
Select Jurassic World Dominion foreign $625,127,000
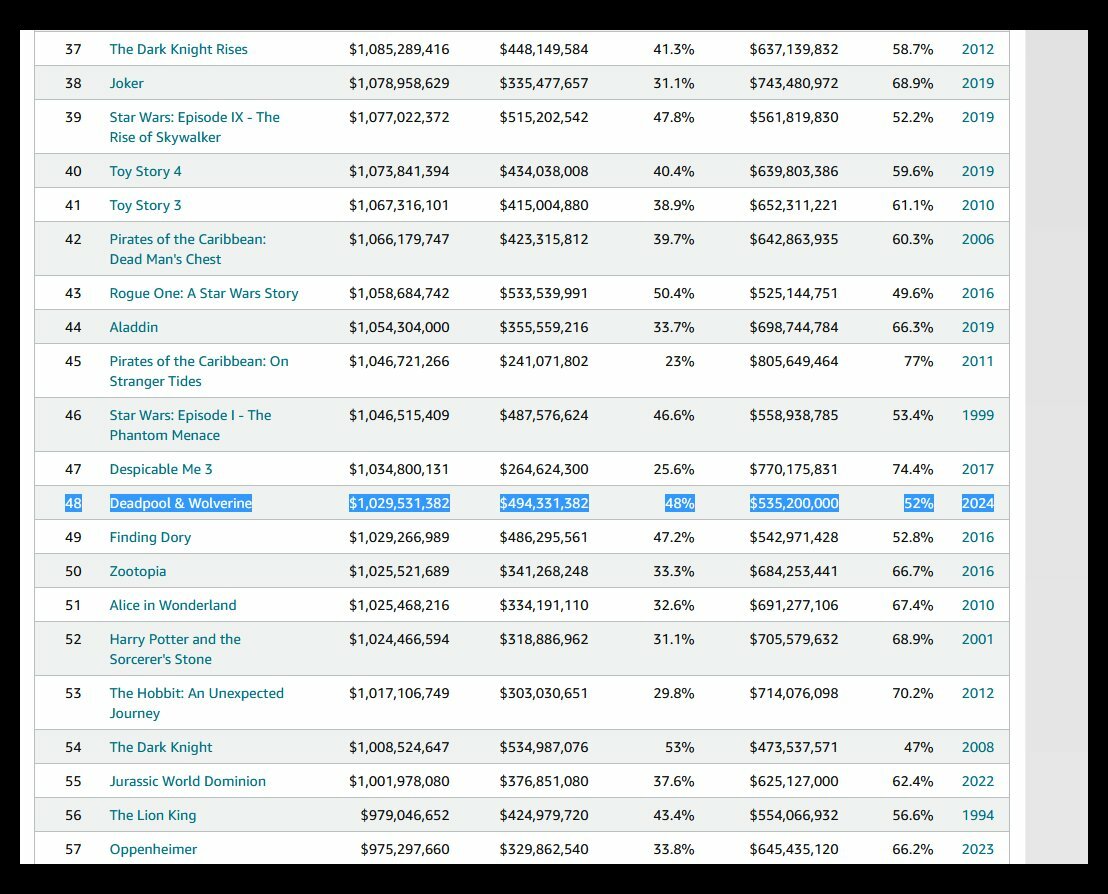click(794, 781)
